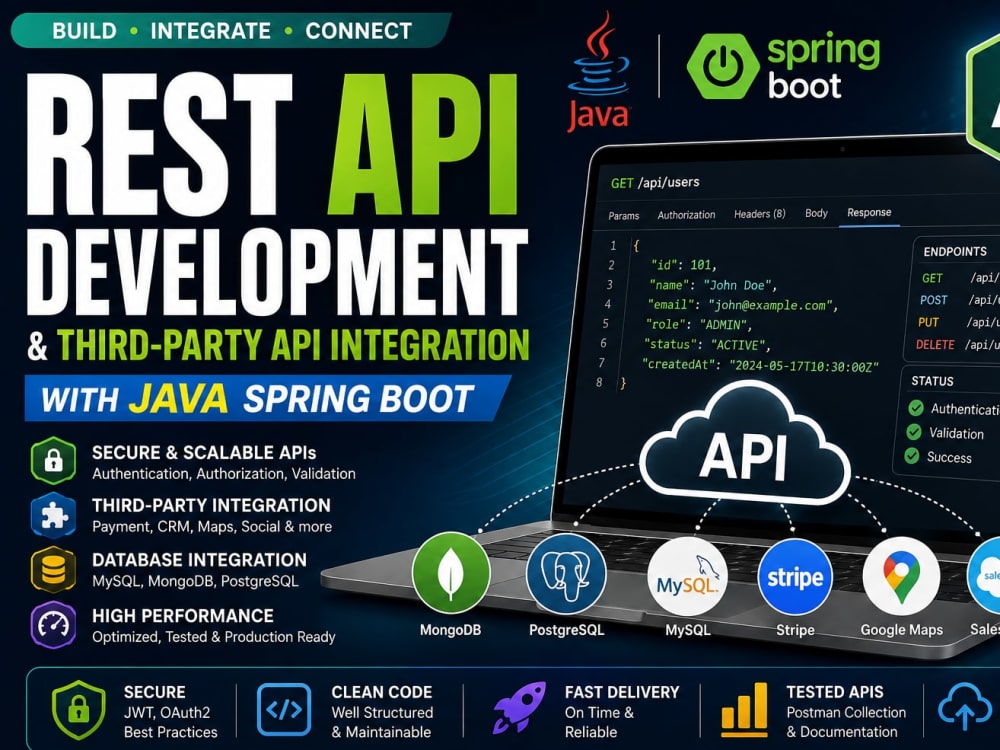The width and height of the screenshot is (1000, 750).
Task: Click On Time & Reliable text
Action: pos(599,722)
